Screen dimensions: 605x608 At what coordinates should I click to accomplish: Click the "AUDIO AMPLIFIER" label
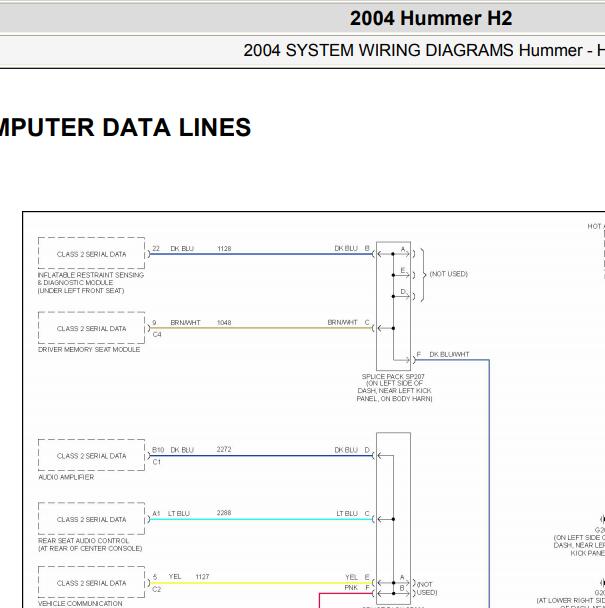[x=66, y=477]
